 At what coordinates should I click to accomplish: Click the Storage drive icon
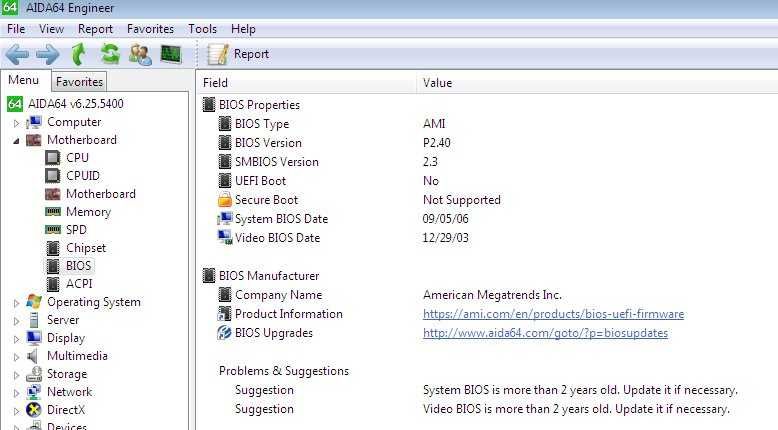pos(34,374)
